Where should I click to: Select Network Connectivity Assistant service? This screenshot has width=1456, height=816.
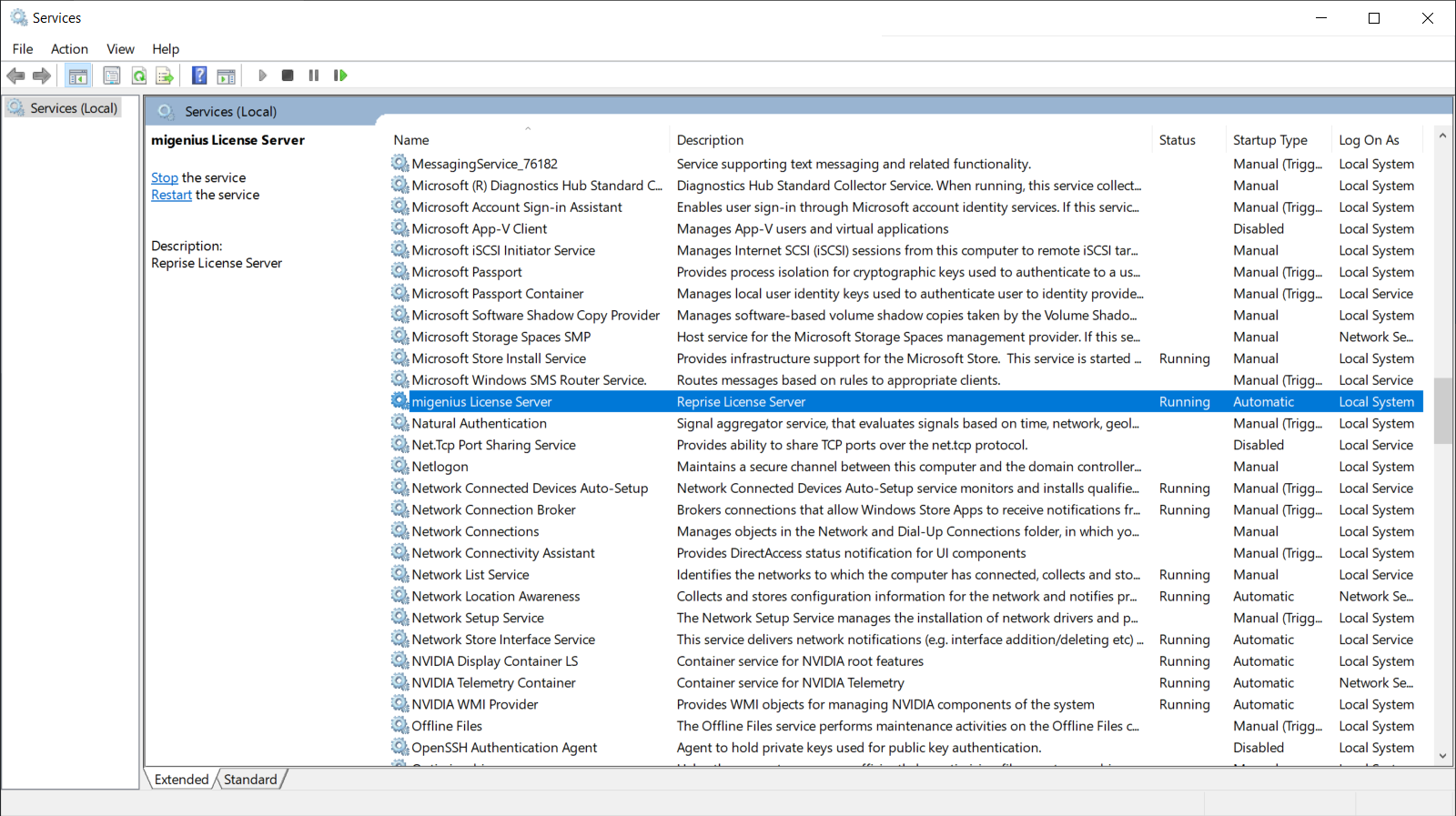click(x=503, y=553)
